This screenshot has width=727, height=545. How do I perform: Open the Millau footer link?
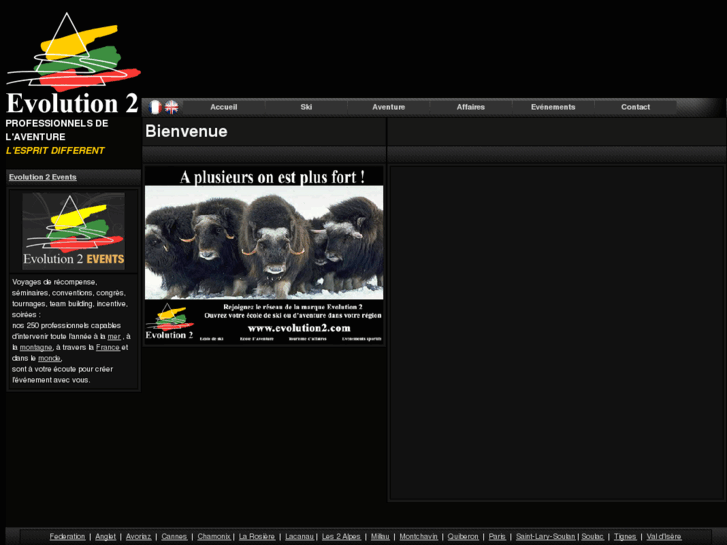tap(380, 537)
